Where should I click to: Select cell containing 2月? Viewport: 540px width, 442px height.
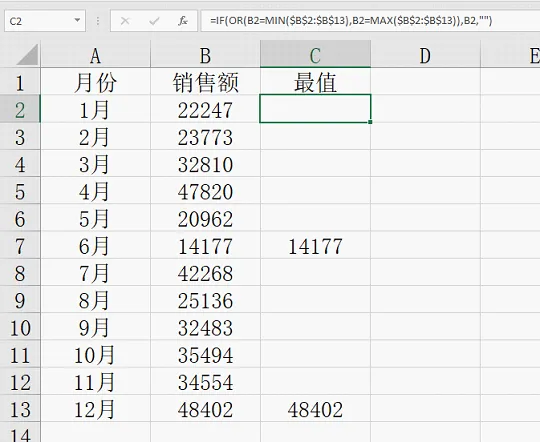coord(95,136)
